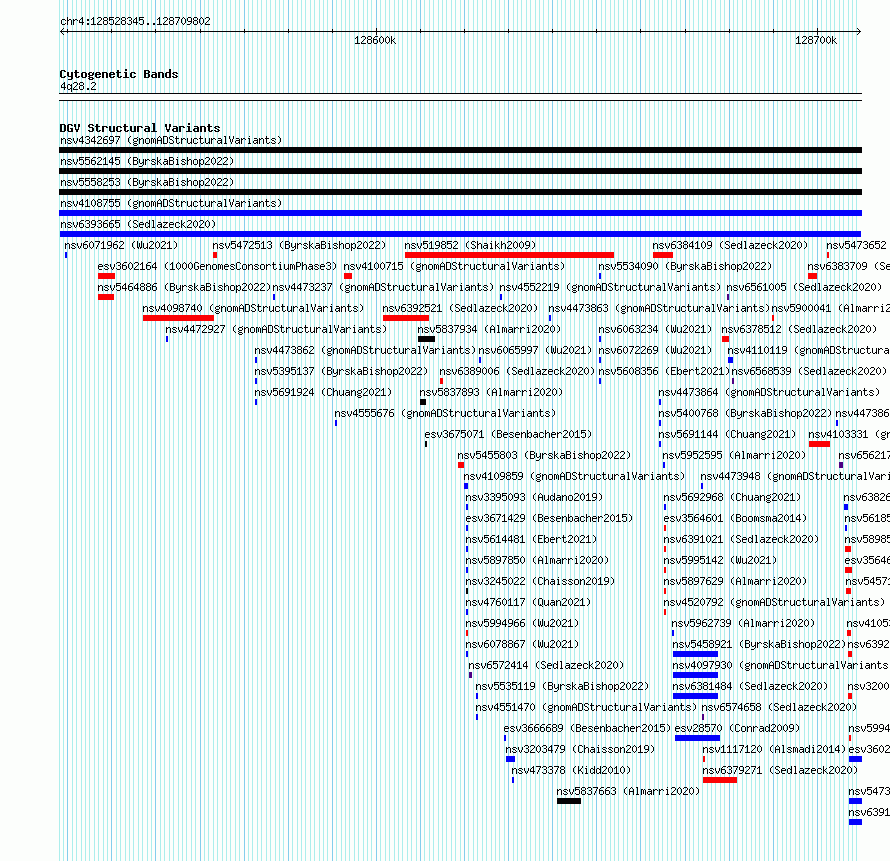Open the nsv6065997 Wu2021 variant

[535, 350]
